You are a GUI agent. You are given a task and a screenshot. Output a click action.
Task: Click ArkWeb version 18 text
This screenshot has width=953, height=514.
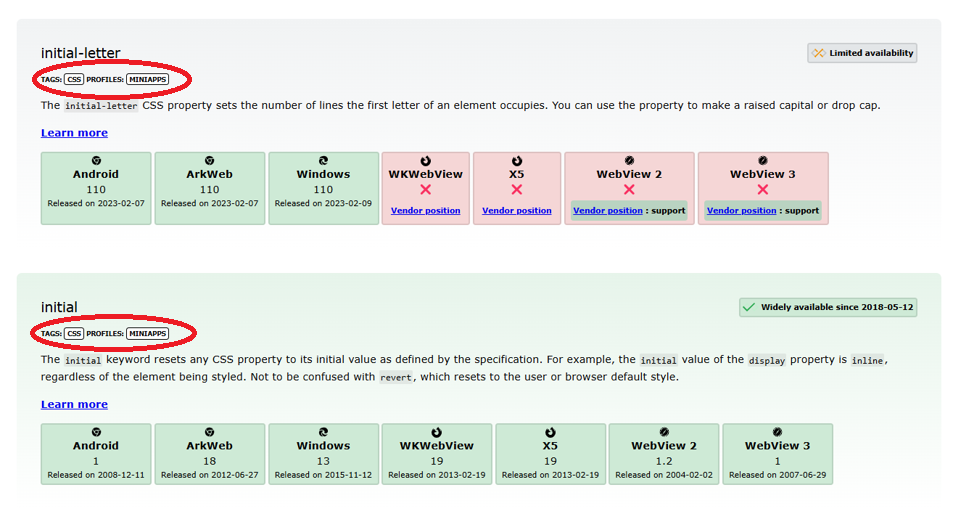pos(210,461)
